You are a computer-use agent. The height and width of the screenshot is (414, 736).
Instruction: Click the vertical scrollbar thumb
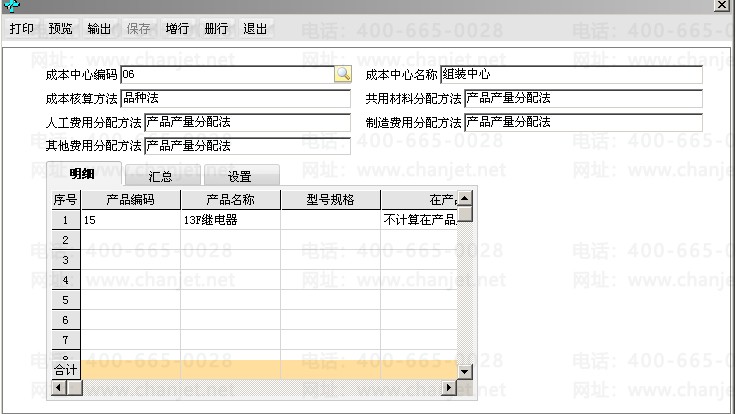click(x=465, y=214)
